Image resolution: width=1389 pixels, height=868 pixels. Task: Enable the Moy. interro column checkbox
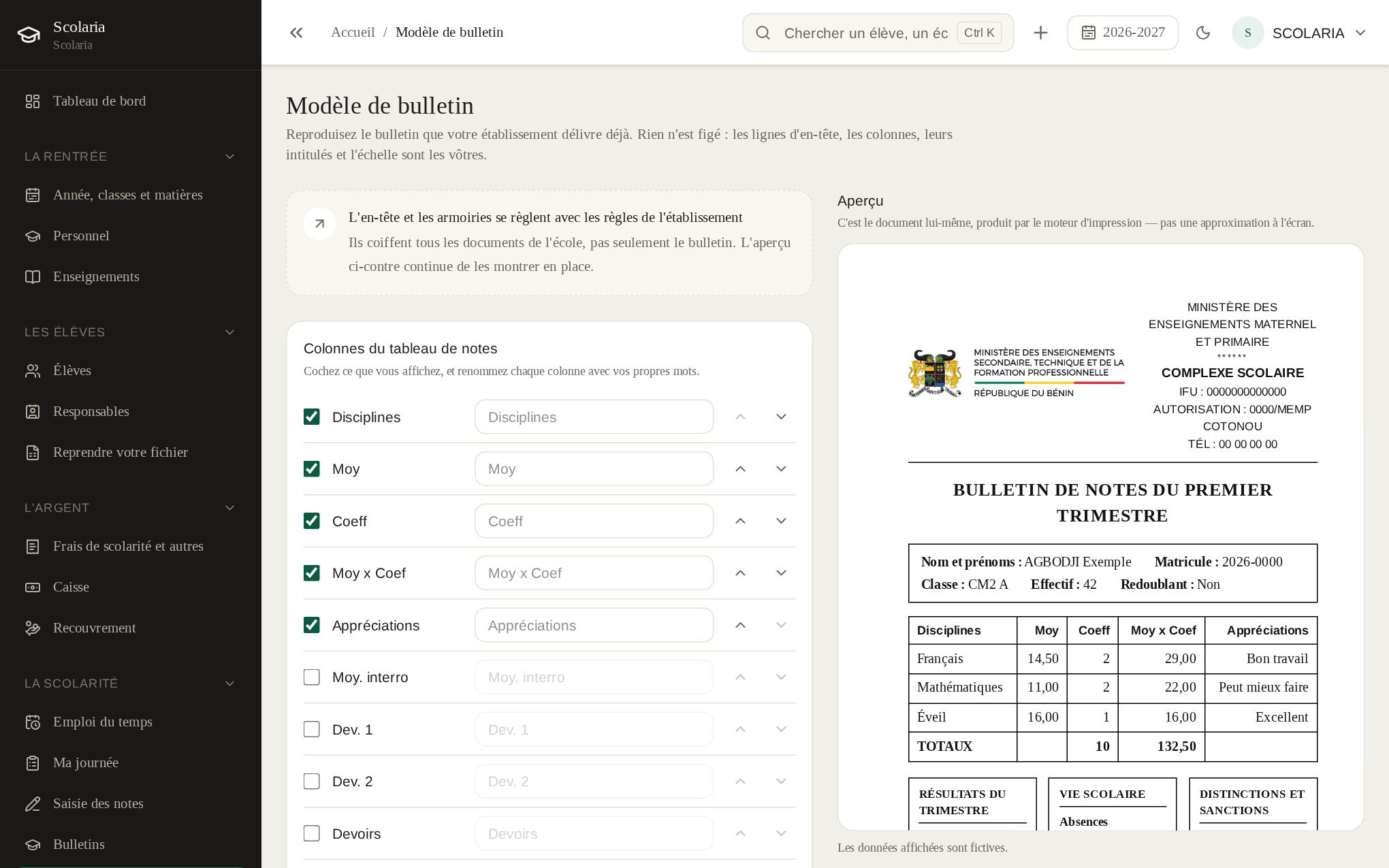312,677
